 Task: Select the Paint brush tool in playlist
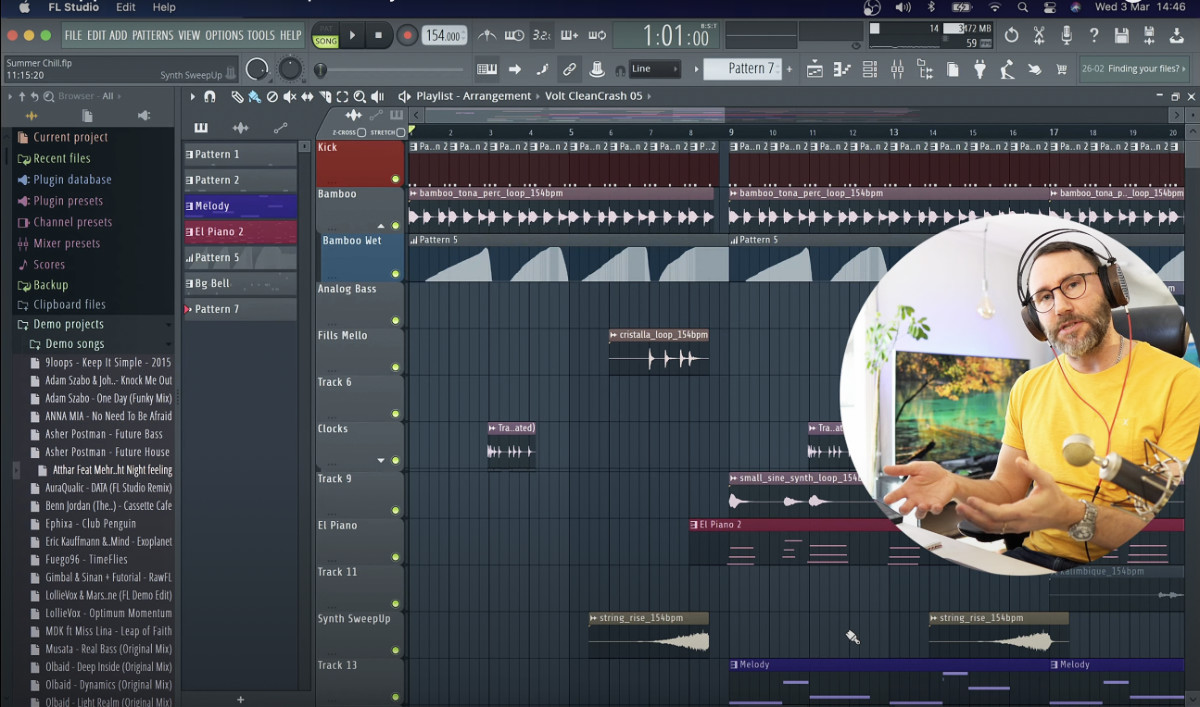click(254, 97)
